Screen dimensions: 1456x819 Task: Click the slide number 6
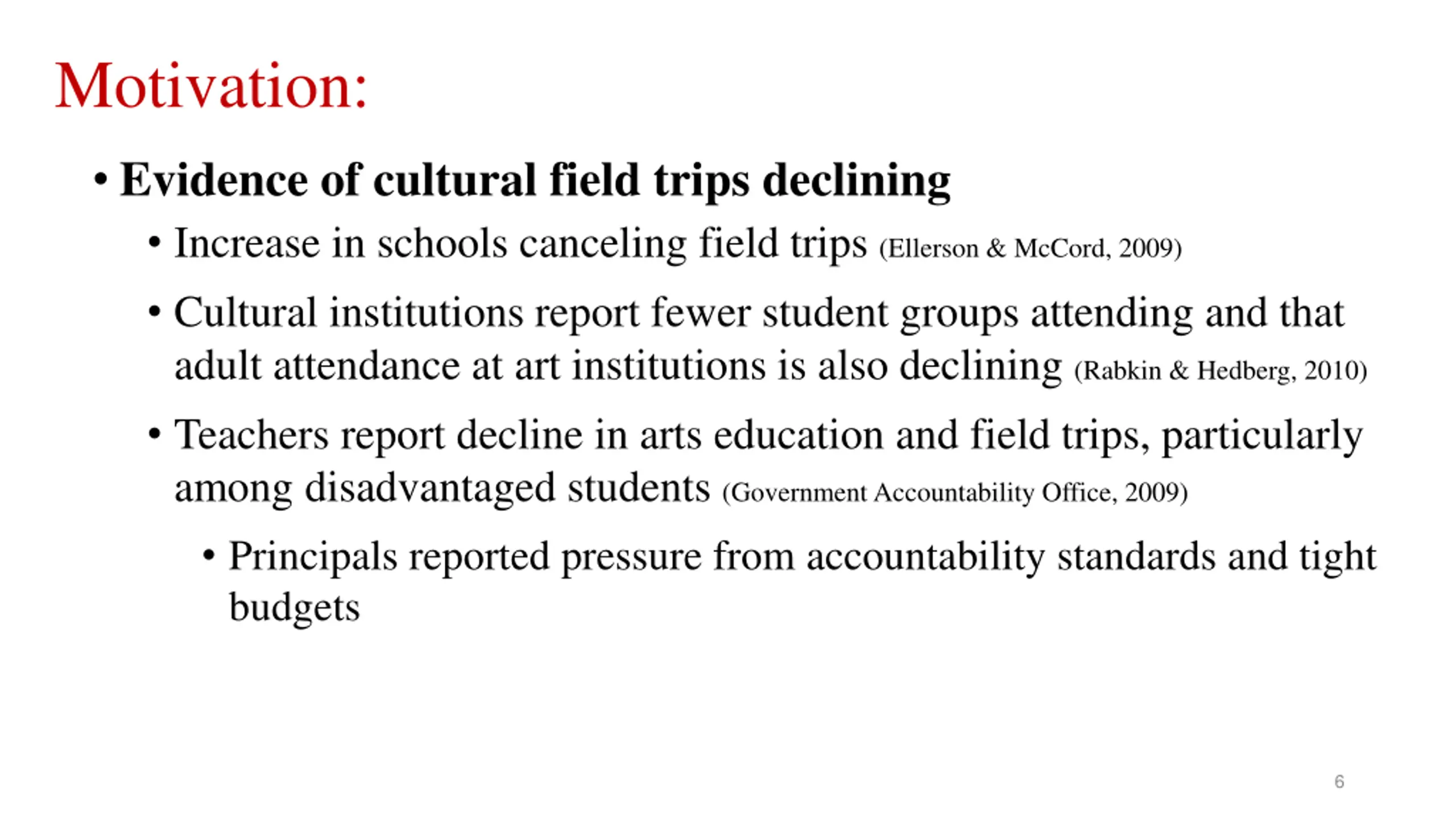(1339, 781)
